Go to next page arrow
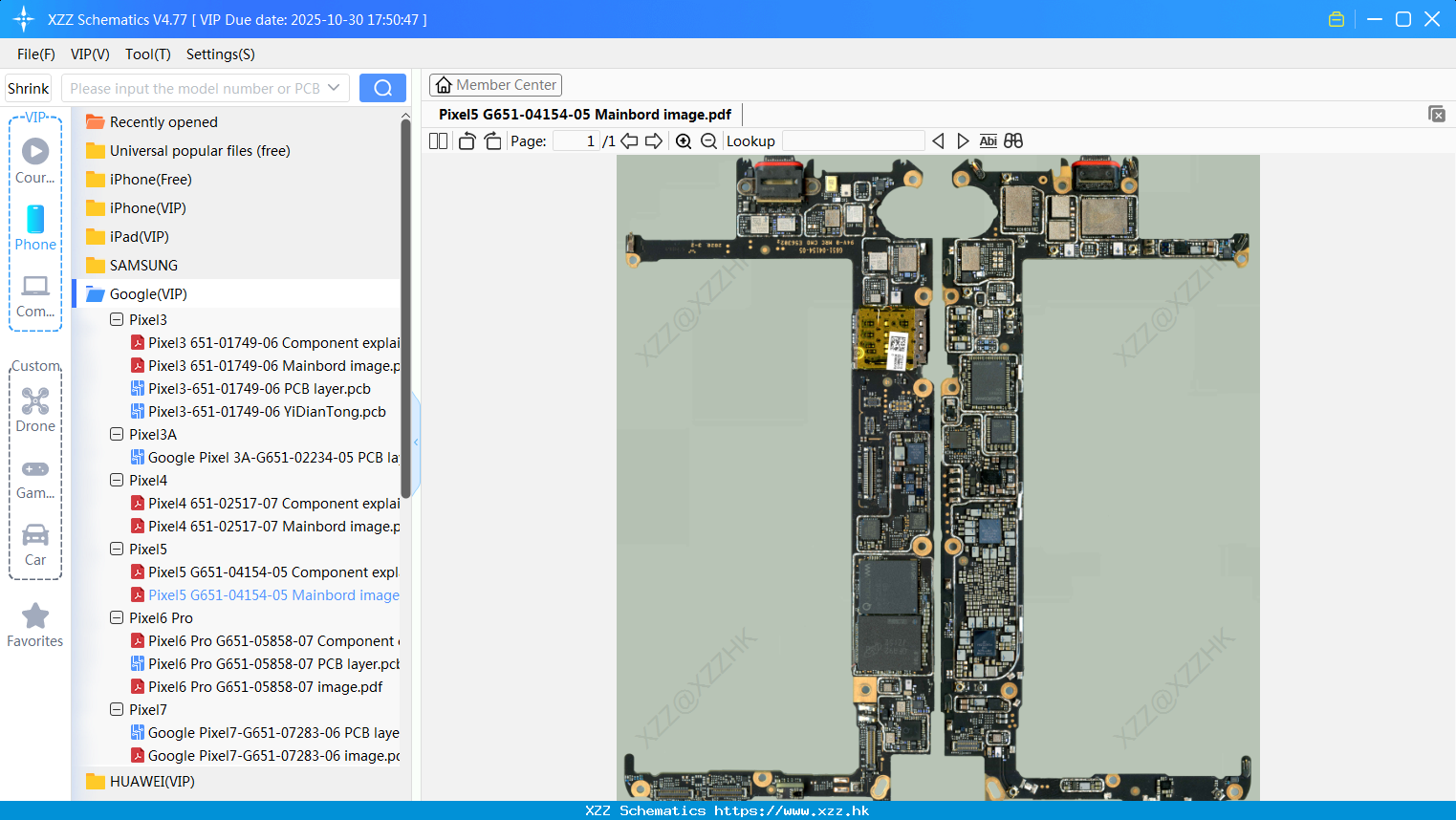Image resolution: width=1456 pixels, height=820 pixels. coord(654,140)
